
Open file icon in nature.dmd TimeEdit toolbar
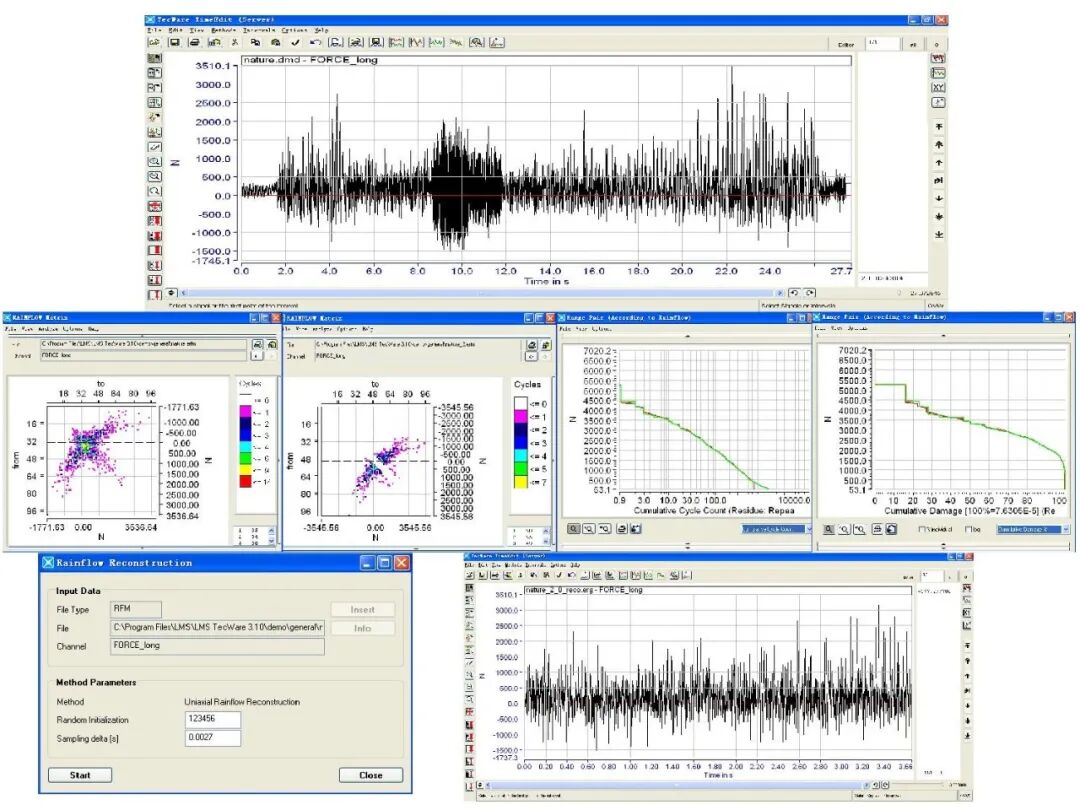click(x=154, y=42)
